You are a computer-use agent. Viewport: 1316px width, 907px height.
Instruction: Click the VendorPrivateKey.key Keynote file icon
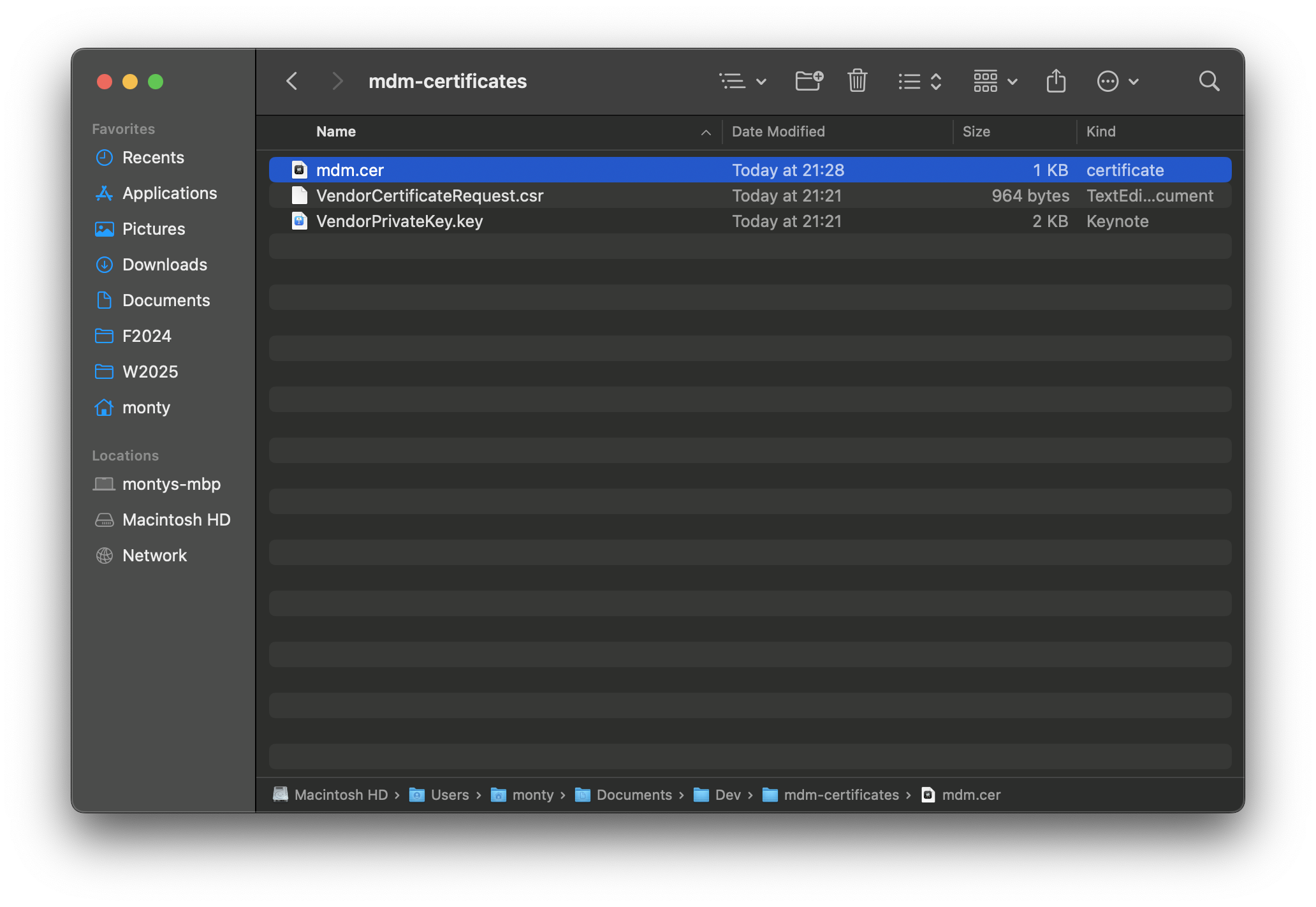pos(299,221)
